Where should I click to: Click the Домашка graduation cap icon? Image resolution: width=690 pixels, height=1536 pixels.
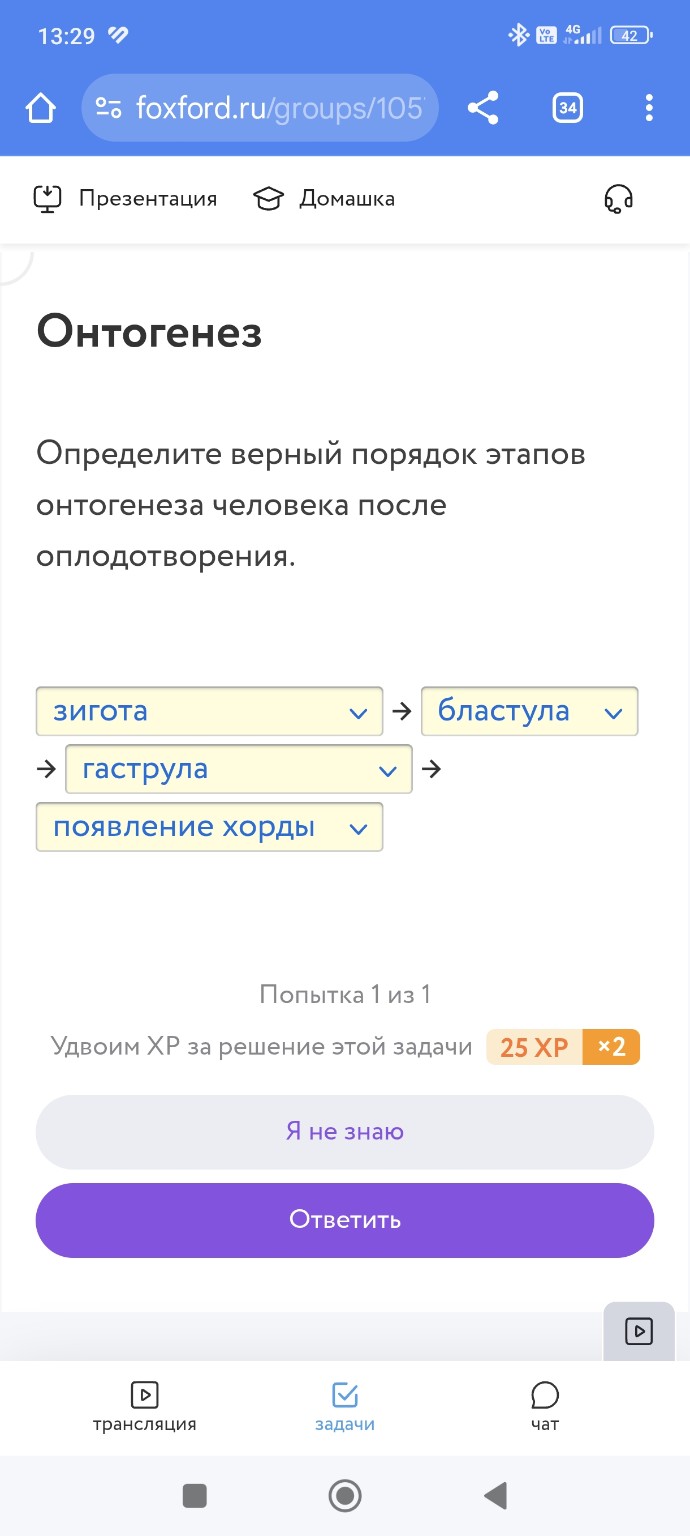point(268,198)
